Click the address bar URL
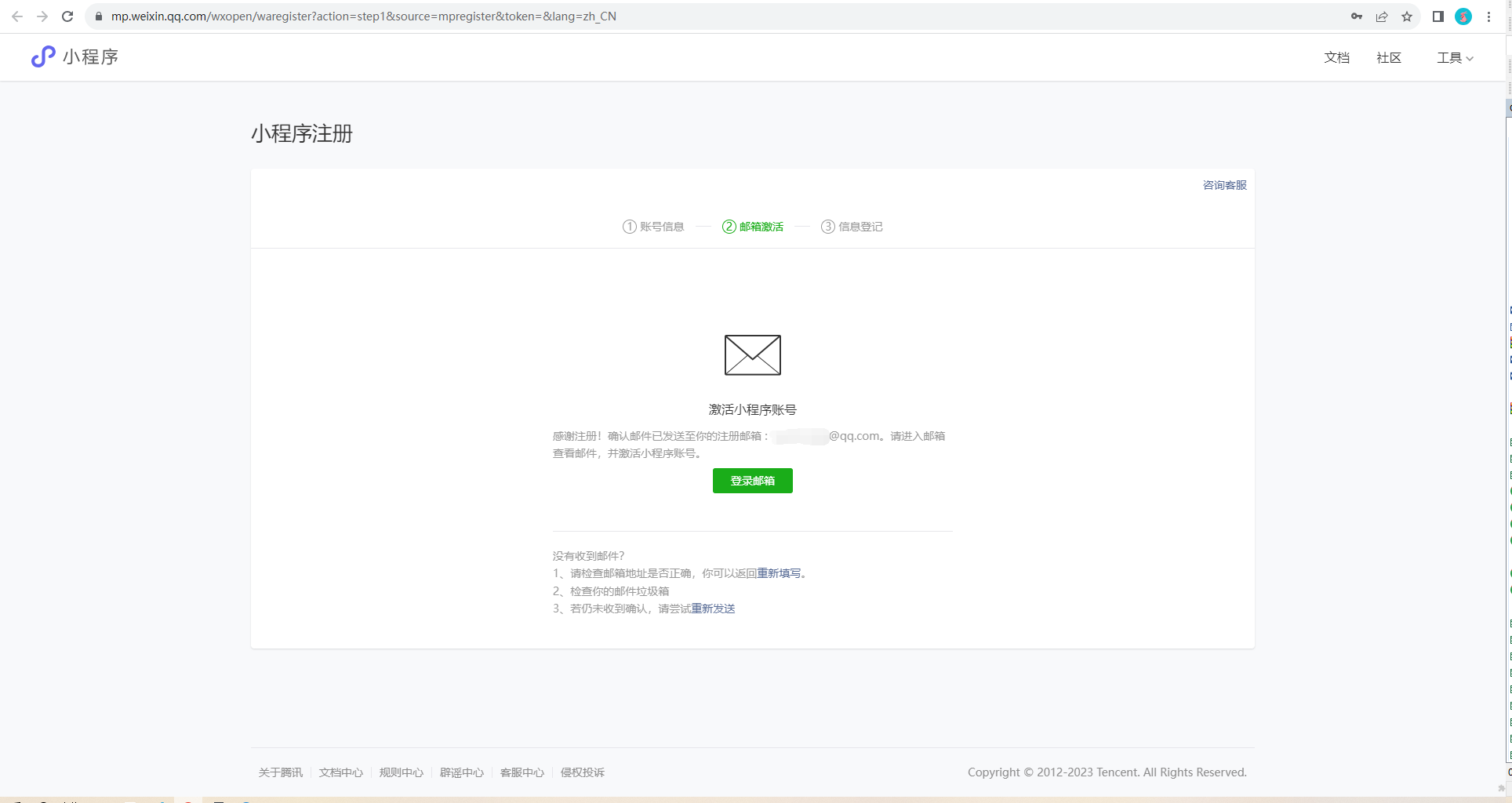 pos(364,16)
